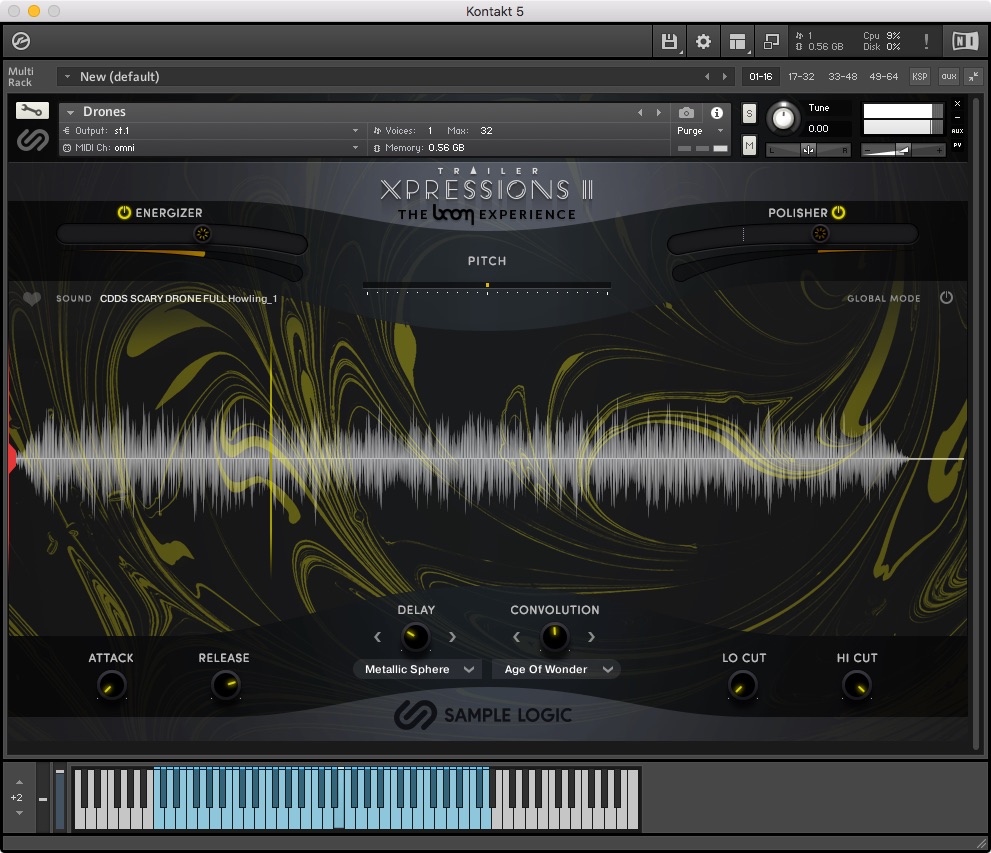Image resolution: width=991 pixels, height=853 pixels.
Task: Open the workspace layout icon
Action: pos(738,42)
